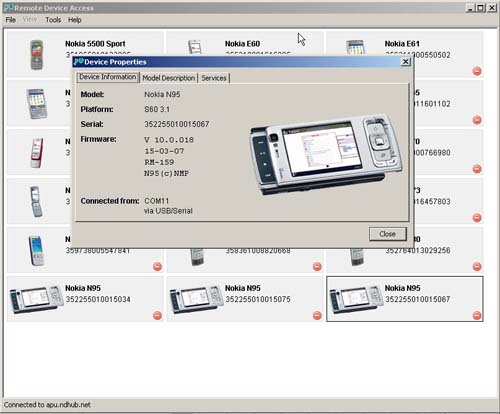Image resolution: width=500 pixels, height=414 pixels.
Task: Select the Device Information tab
Action: (x=108, y=77)
